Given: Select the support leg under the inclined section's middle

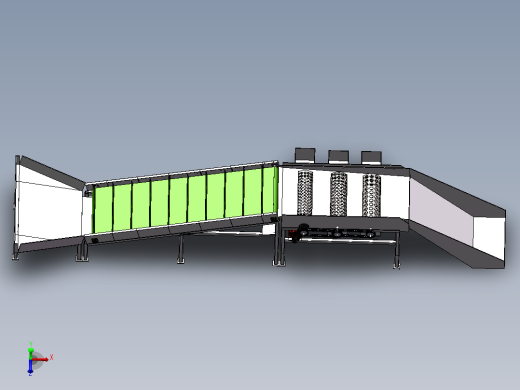Looking at the screenshot, I should [x=181, y=248].
